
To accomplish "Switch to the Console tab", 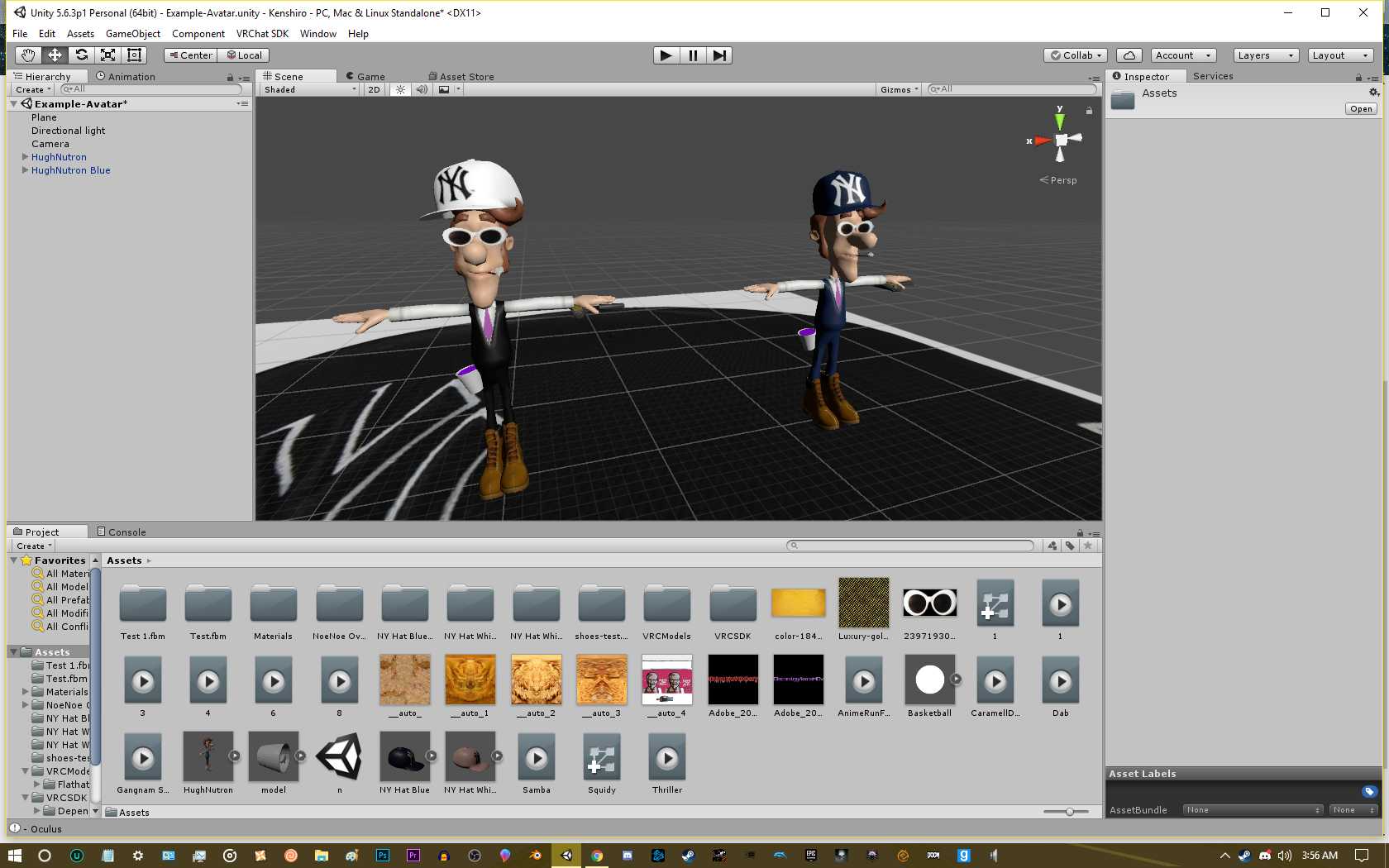I will [121, 532].
